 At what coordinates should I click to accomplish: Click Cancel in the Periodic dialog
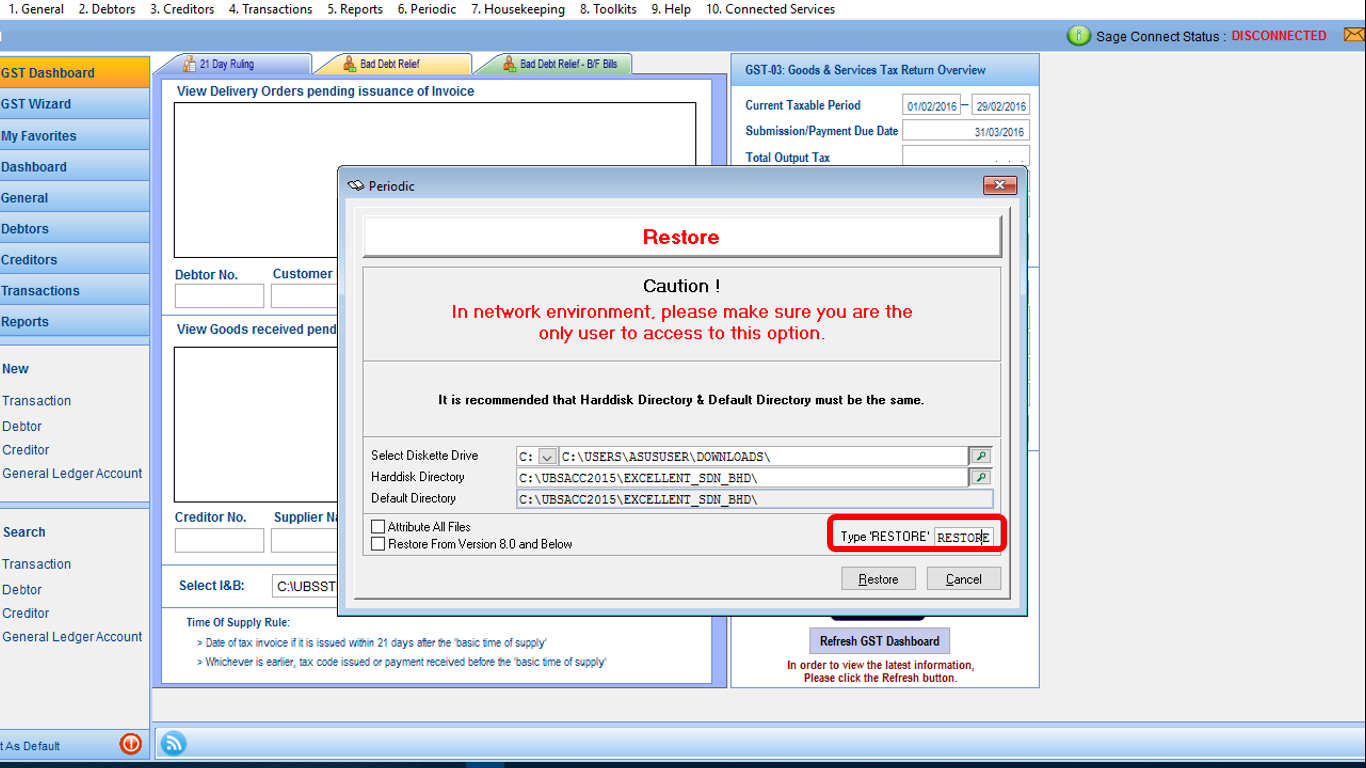pyautogui.click(x=964, y=579)
